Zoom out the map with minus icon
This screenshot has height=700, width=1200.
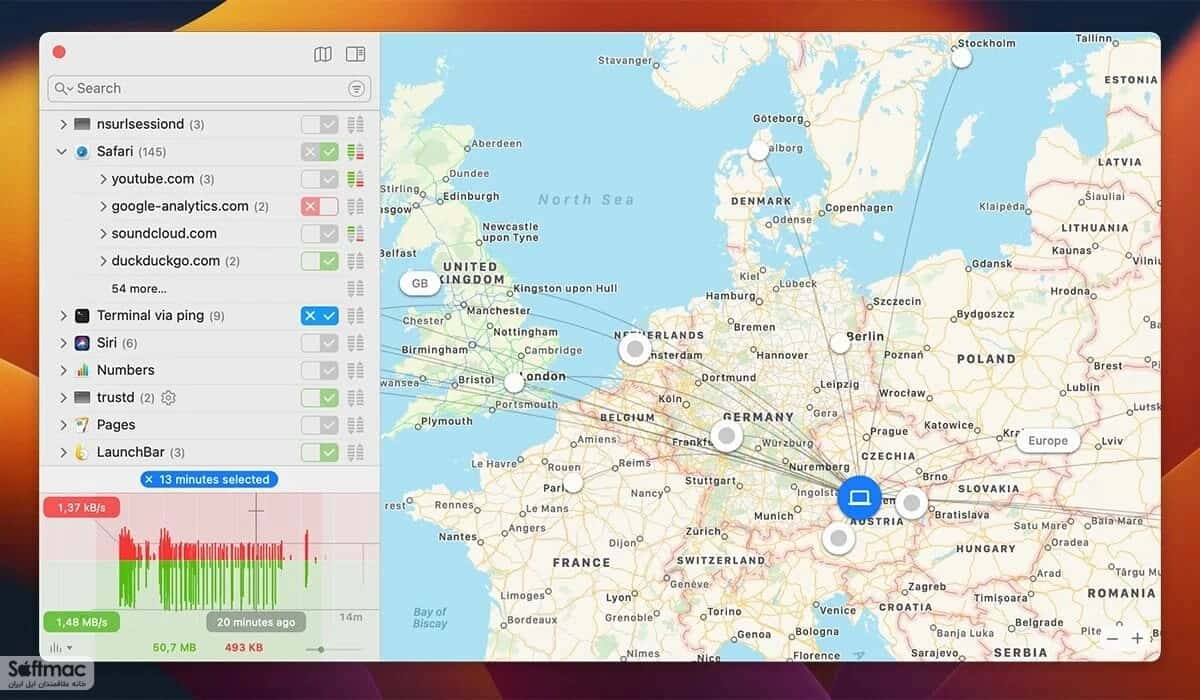(1112, 638)
